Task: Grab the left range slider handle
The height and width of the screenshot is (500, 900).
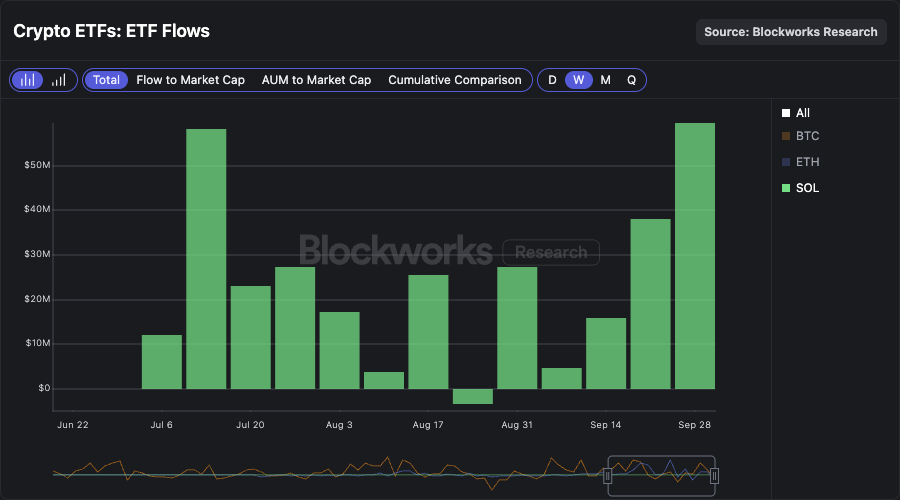Action: pyautogui.click(x=607, y=477)
